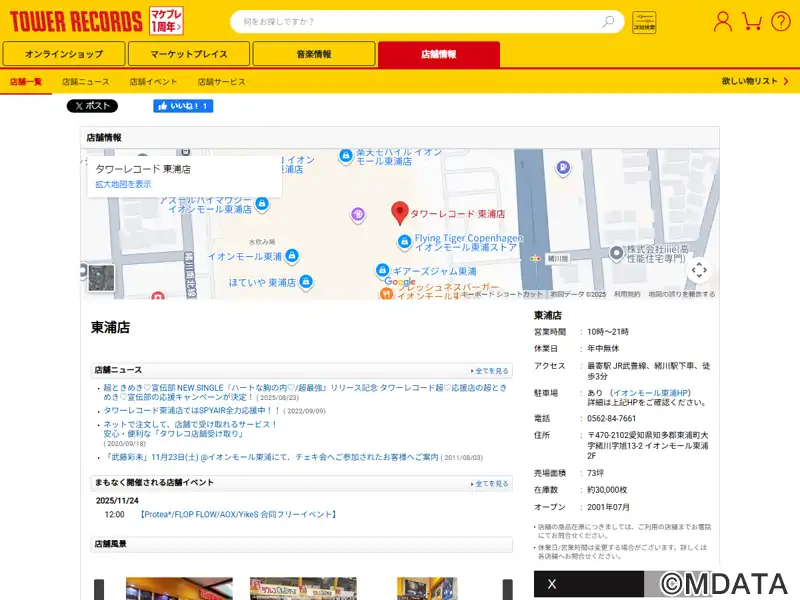Switch to the 音楽情報 tab
Image resolution: width=800 pixels, height=600 pixels.
click(x=313, y=54)
